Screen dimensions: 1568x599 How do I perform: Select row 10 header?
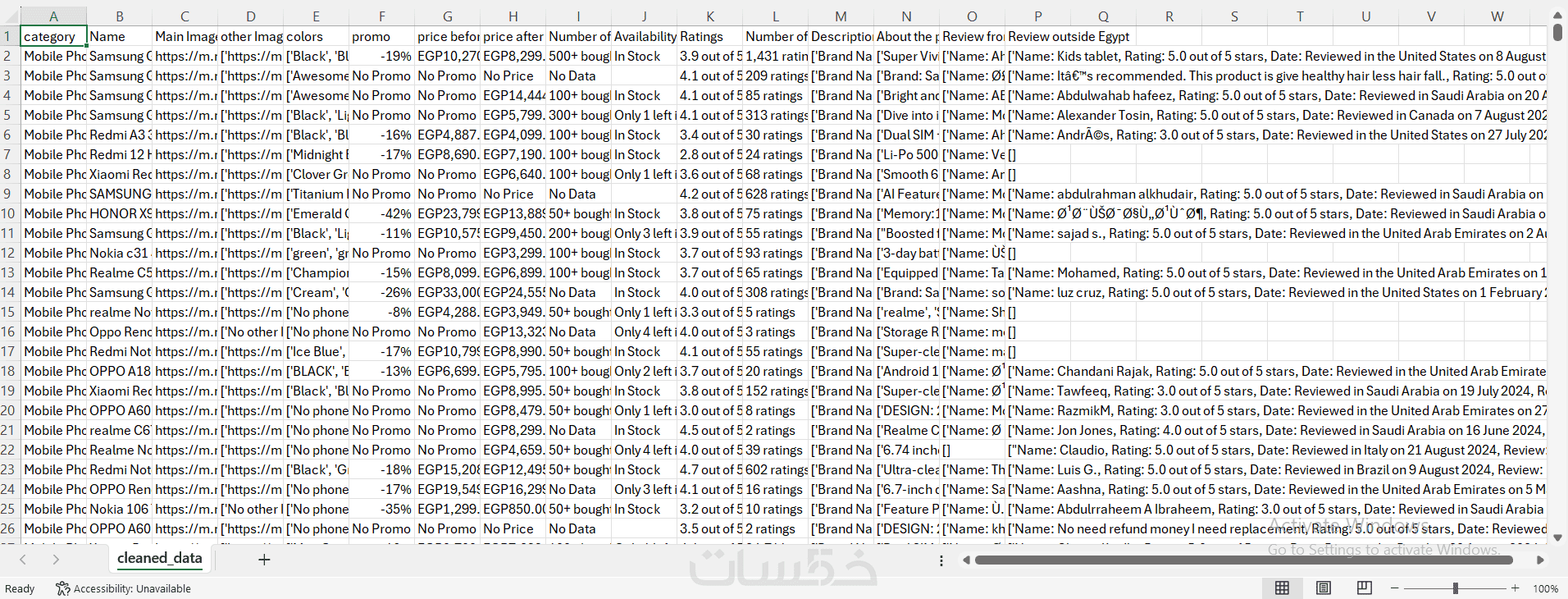(x=10, y=213)
